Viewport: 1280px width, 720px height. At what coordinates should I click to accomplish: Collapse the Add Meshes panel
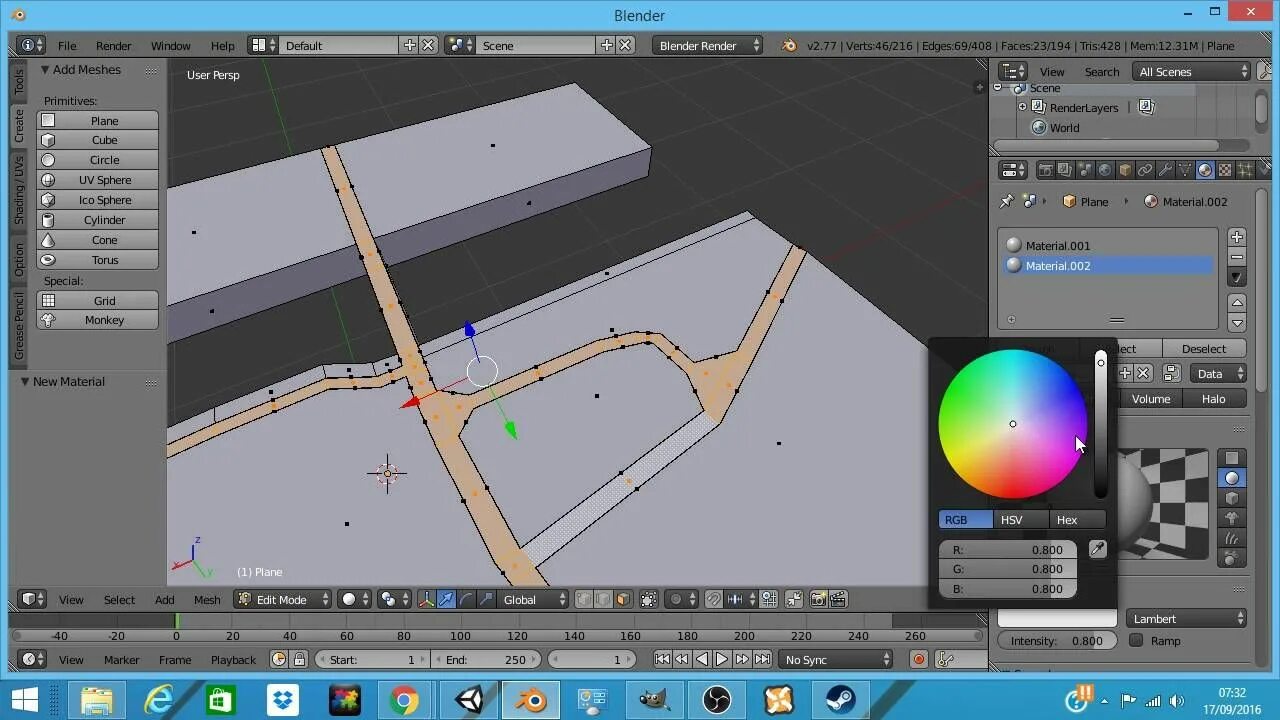point(45,70)
